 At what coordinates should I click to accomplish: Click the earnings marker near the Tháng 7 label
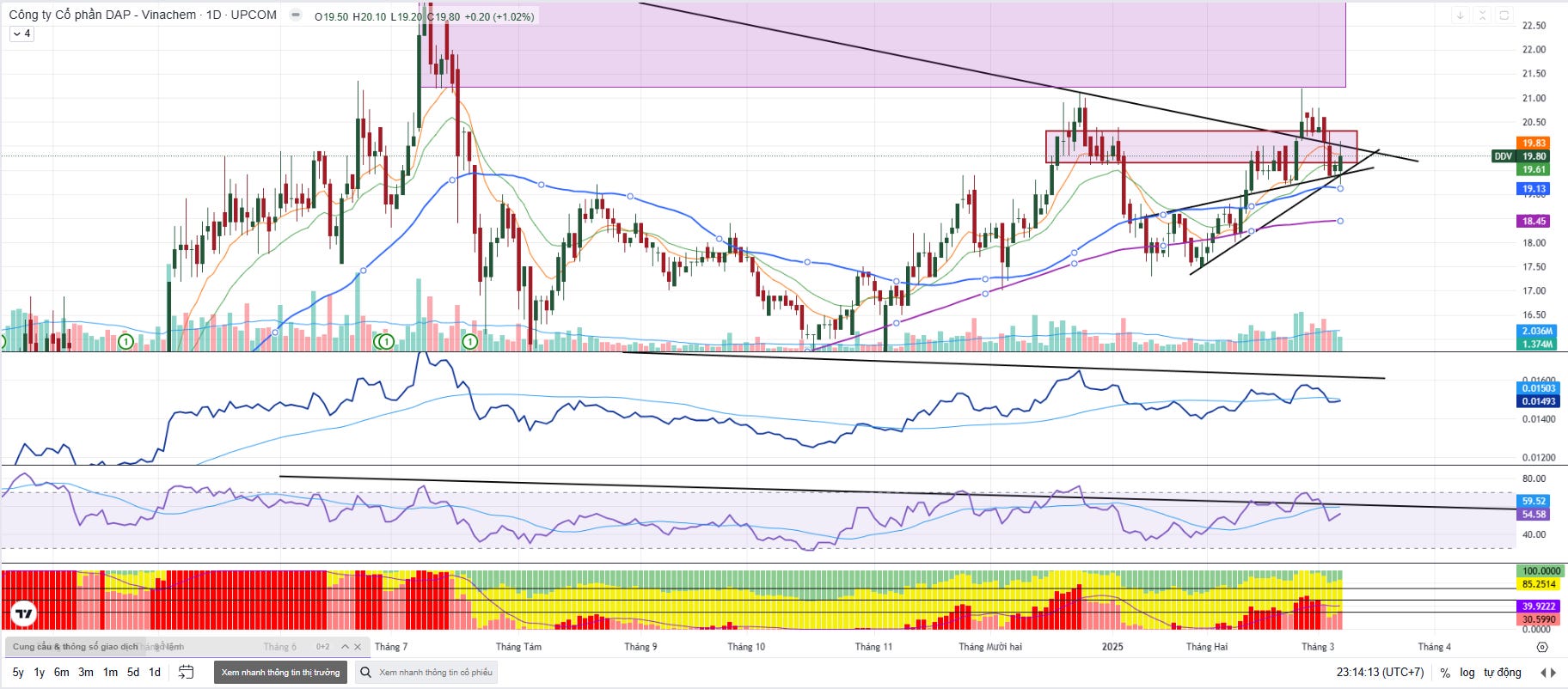tap(386, 342)
